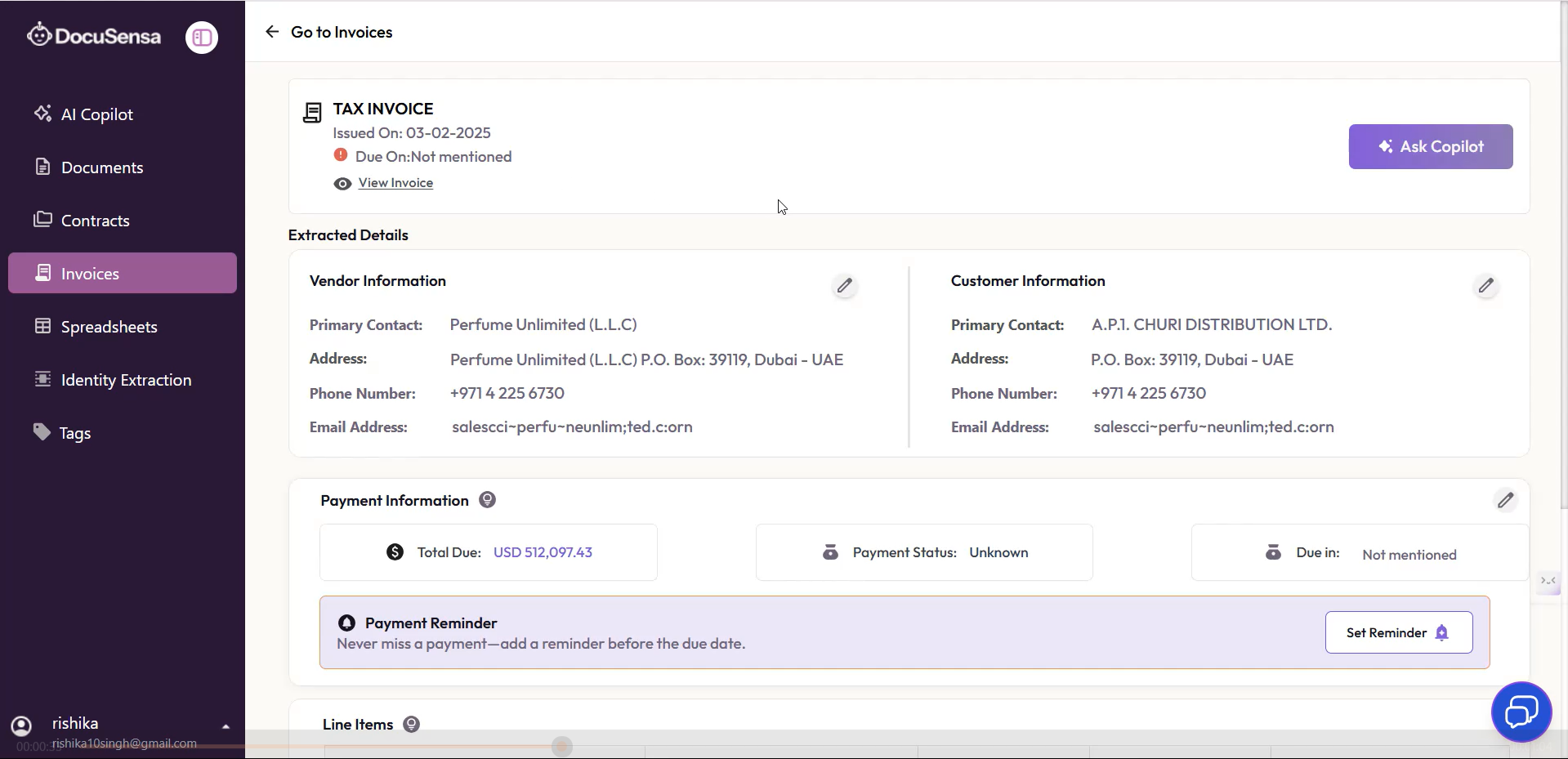Edit Customer Information with pencil icon
This screenshot has height=759, width=1568.
click(x=1486, y=286)
